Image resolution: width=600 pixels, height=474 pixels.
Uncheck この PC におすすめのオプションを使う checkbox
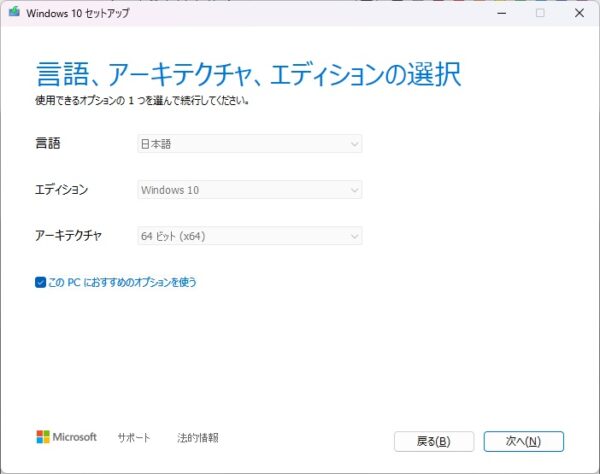point(40,282)
